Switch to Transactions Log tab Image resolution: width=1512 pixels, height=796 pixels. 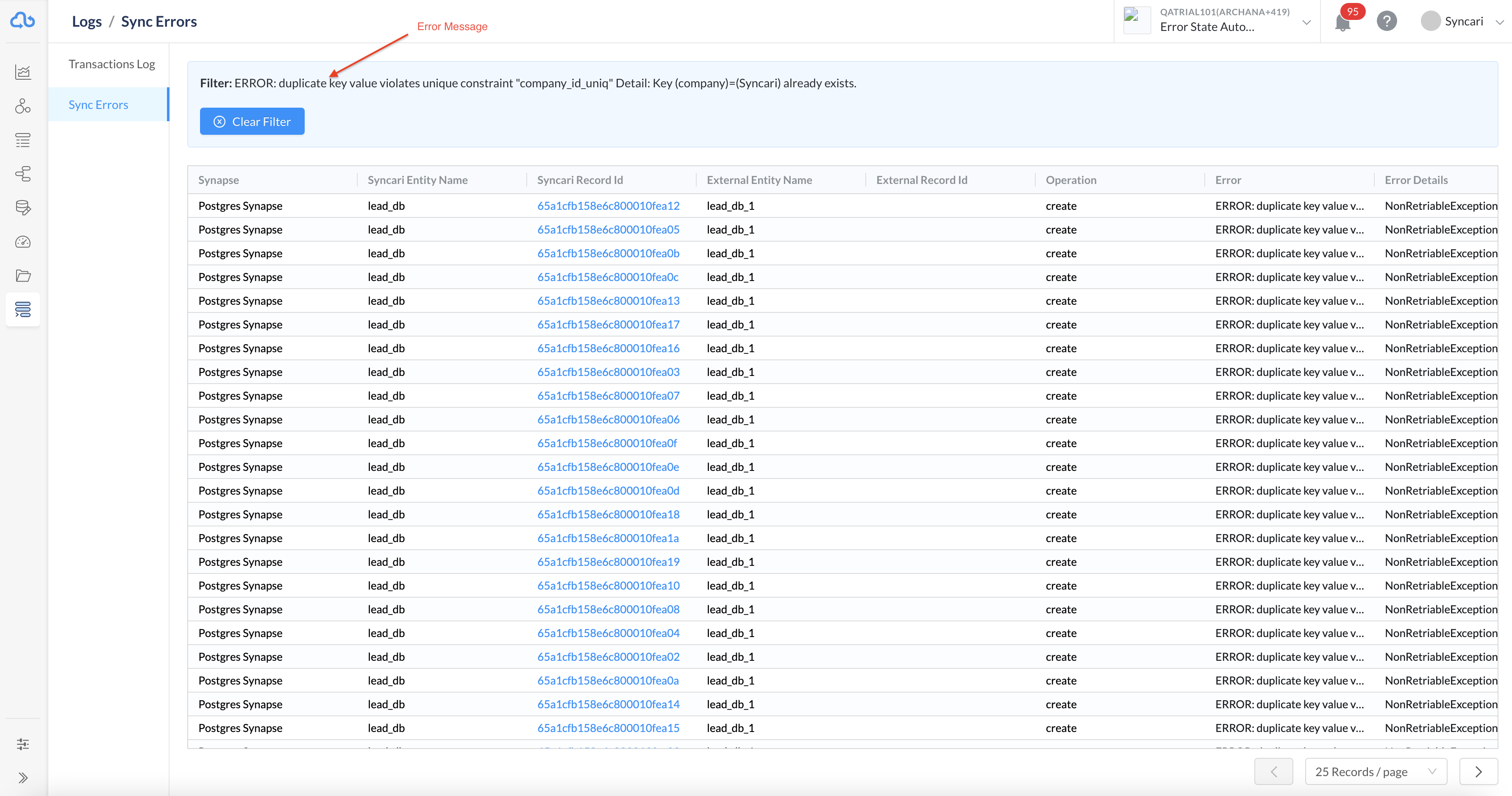coord(111,64)
